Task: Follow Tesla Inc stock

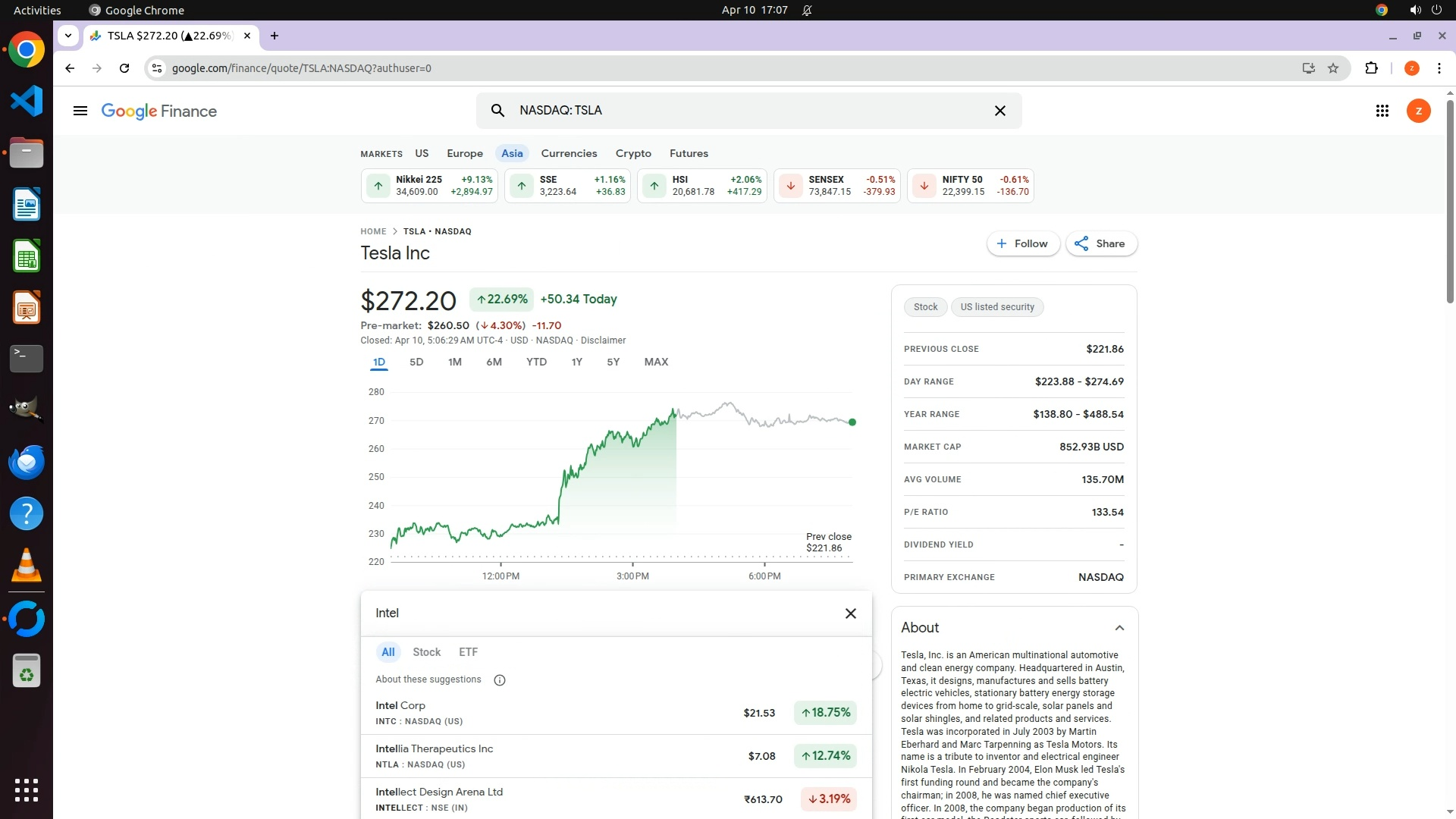Action: (x=1022, y=243)
